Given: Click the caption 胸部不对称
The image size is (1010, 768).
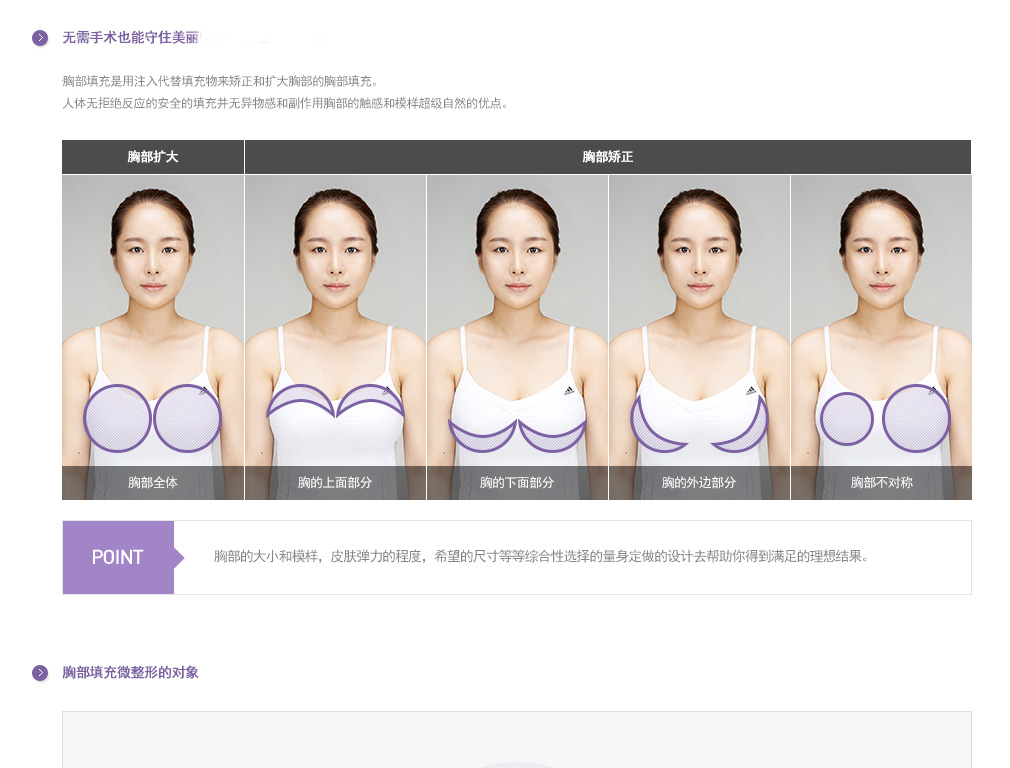Looking at the screenshot, I should [x=881, y=483].
